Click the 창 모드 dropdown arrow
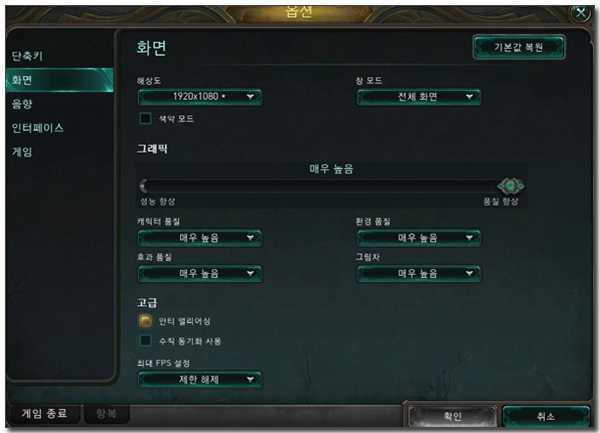The height and width of the screenshot is (433, 600). click(469, 97)
